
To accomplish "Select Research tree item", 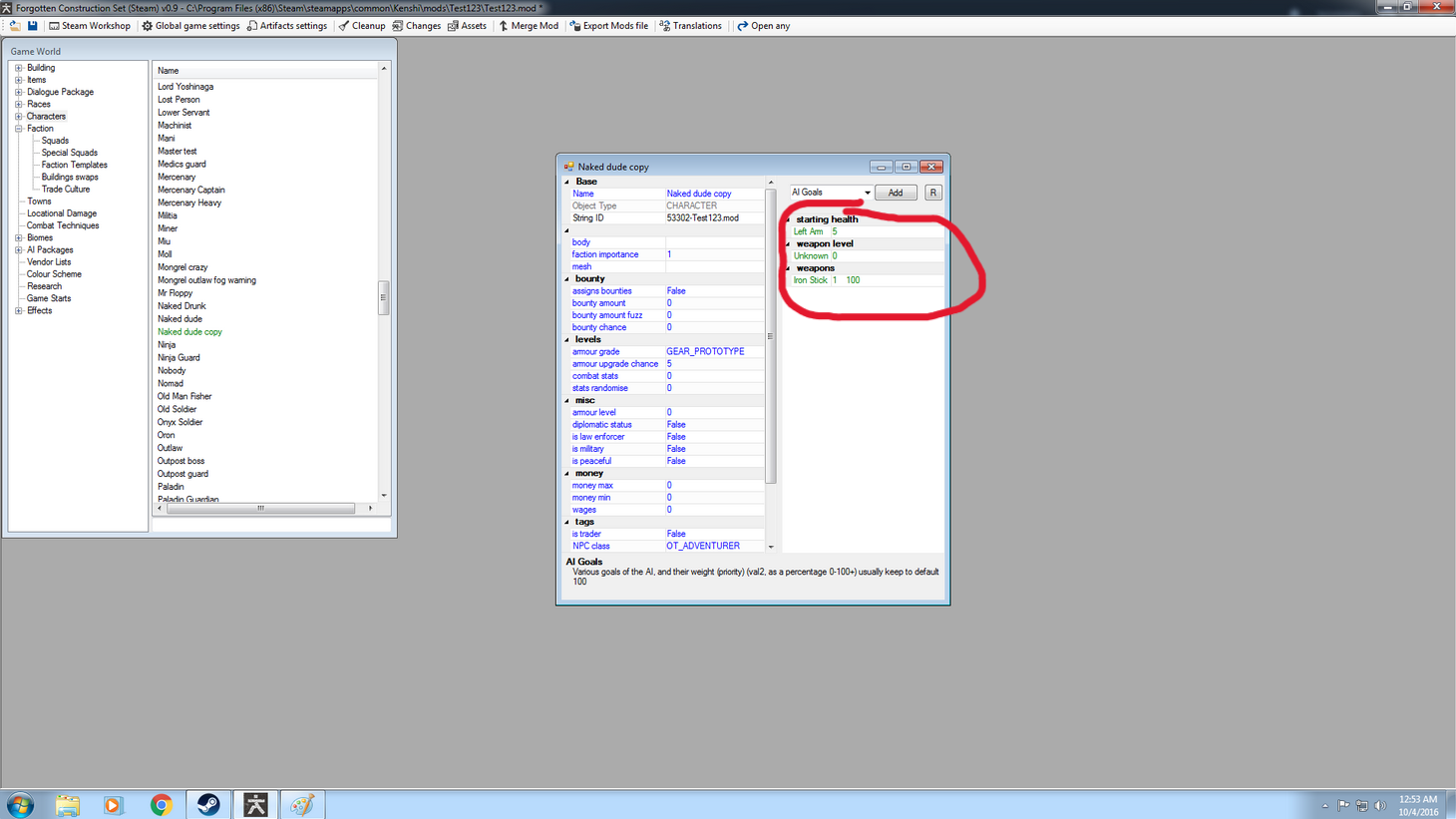I will point(44,286).
